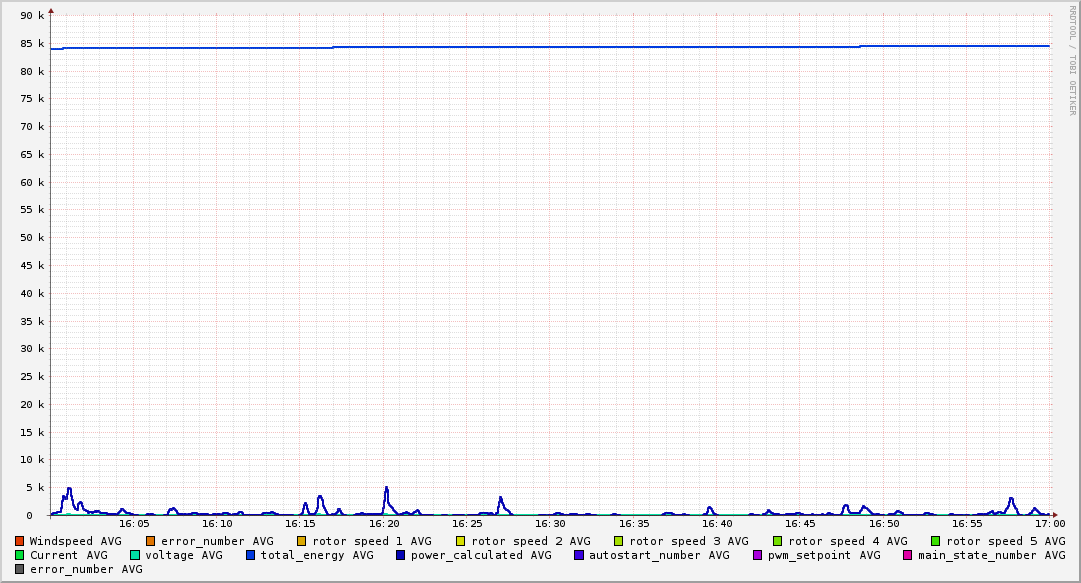Image resolution: width=1081 pixels, height=583 pixels.
Task: Click the autostart_number AVG legend text
Action: [659, 555]
